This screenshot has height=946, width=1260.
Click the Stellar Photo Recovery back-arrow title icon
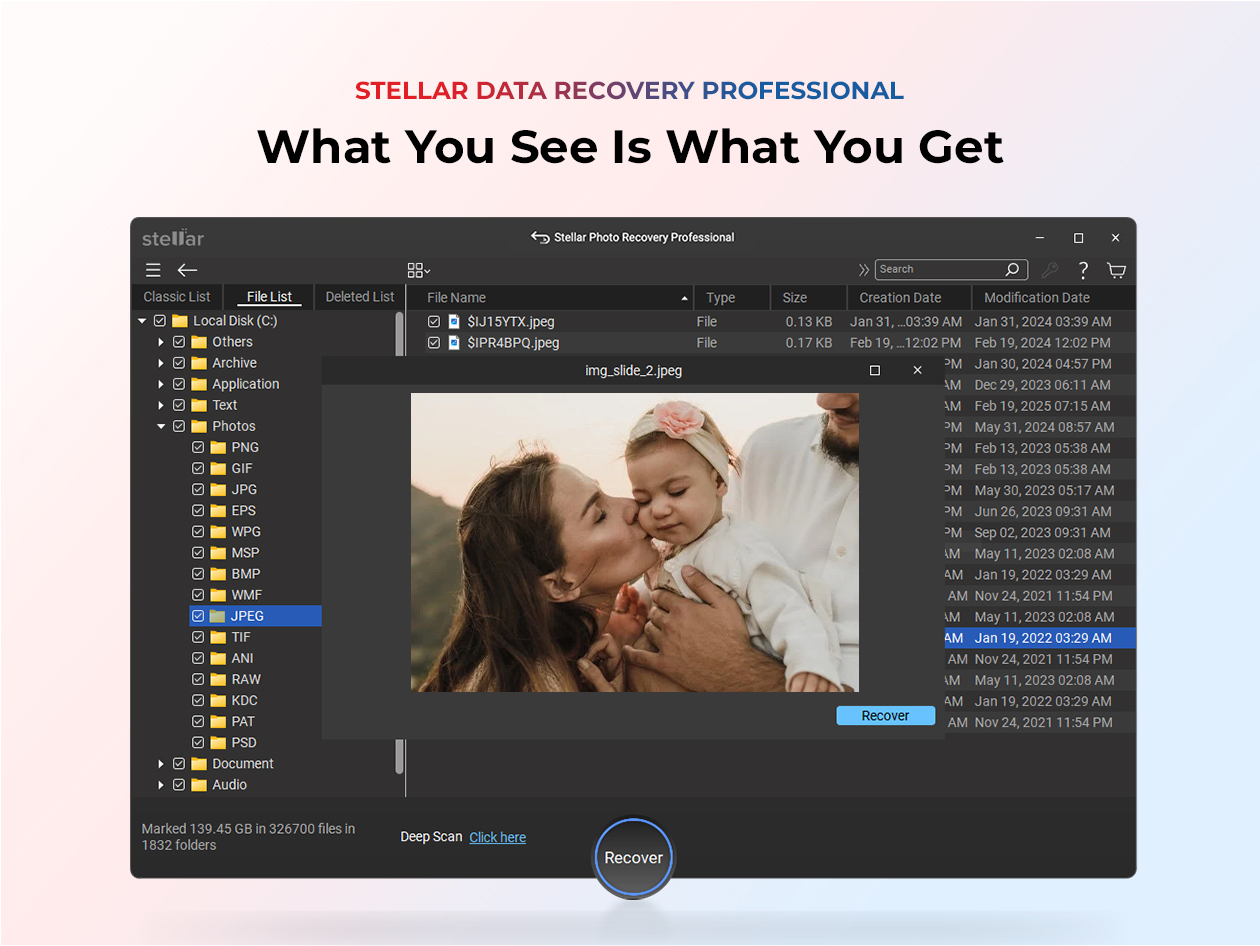[540, 237]
